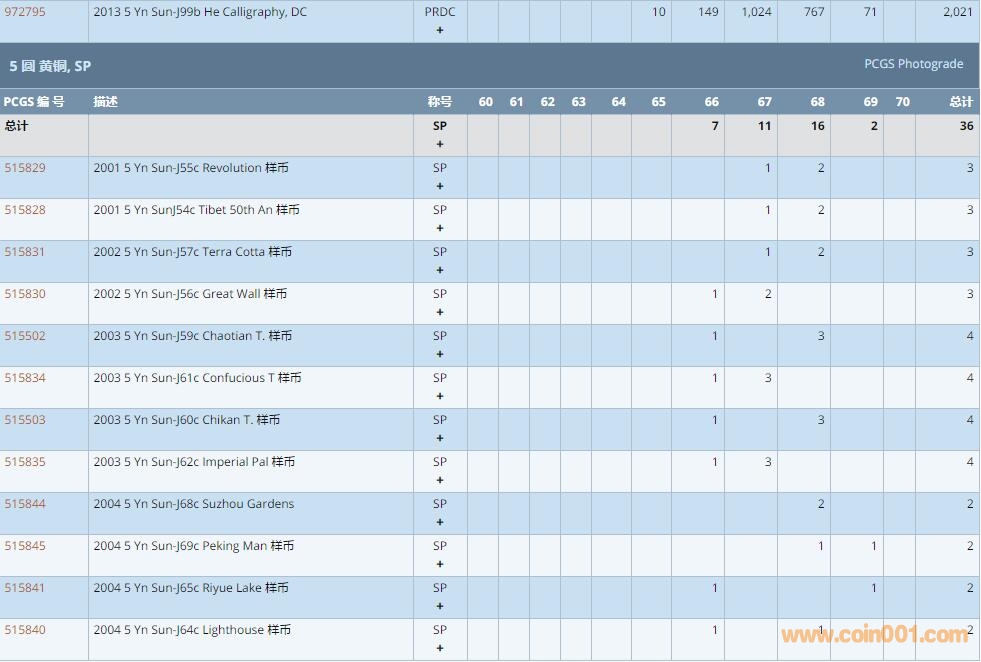Expand plus grades for Tibet 50th An row
Image resolution: width=981 pixels, height=662 pixels.
click(x=440, y=228)
